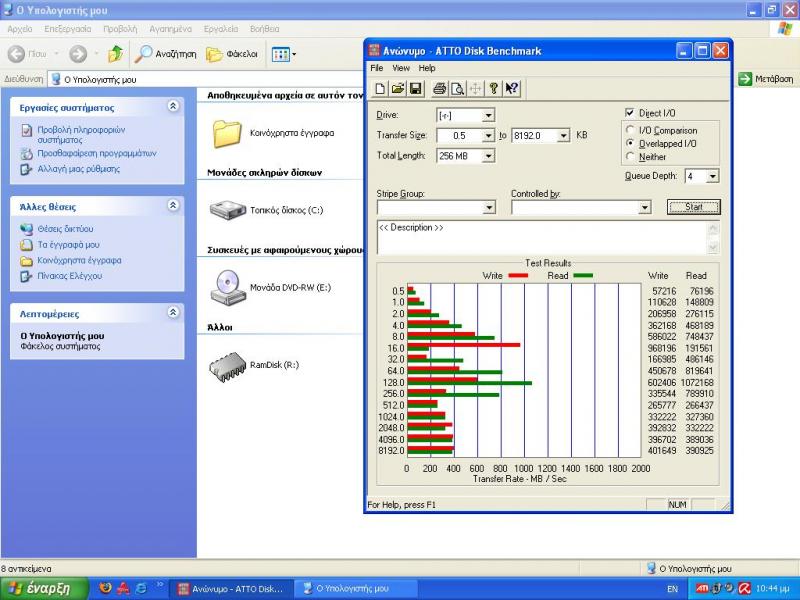Select the Τοπικός δίσκος (C:) drive icon
This screenshot has height=600, width=800.
tap(228, 210)
